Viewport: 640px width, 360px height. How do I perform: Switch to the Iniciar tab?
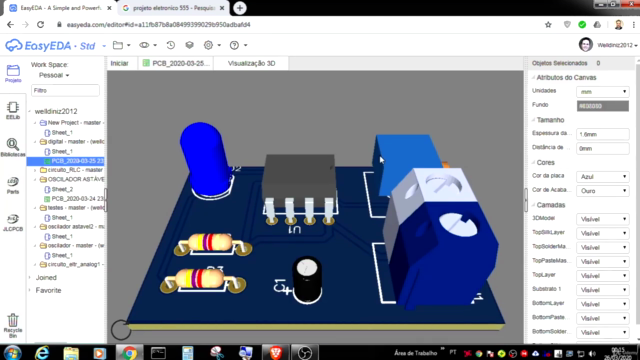pos(120,63)
